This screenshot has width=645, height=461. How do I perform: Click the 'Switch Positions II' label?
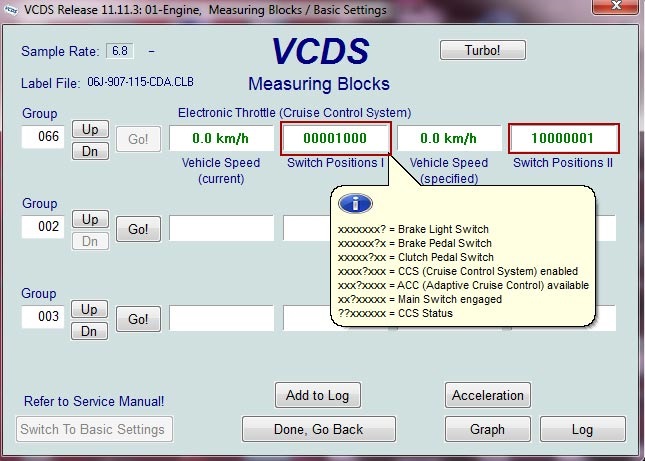[563, 163]
